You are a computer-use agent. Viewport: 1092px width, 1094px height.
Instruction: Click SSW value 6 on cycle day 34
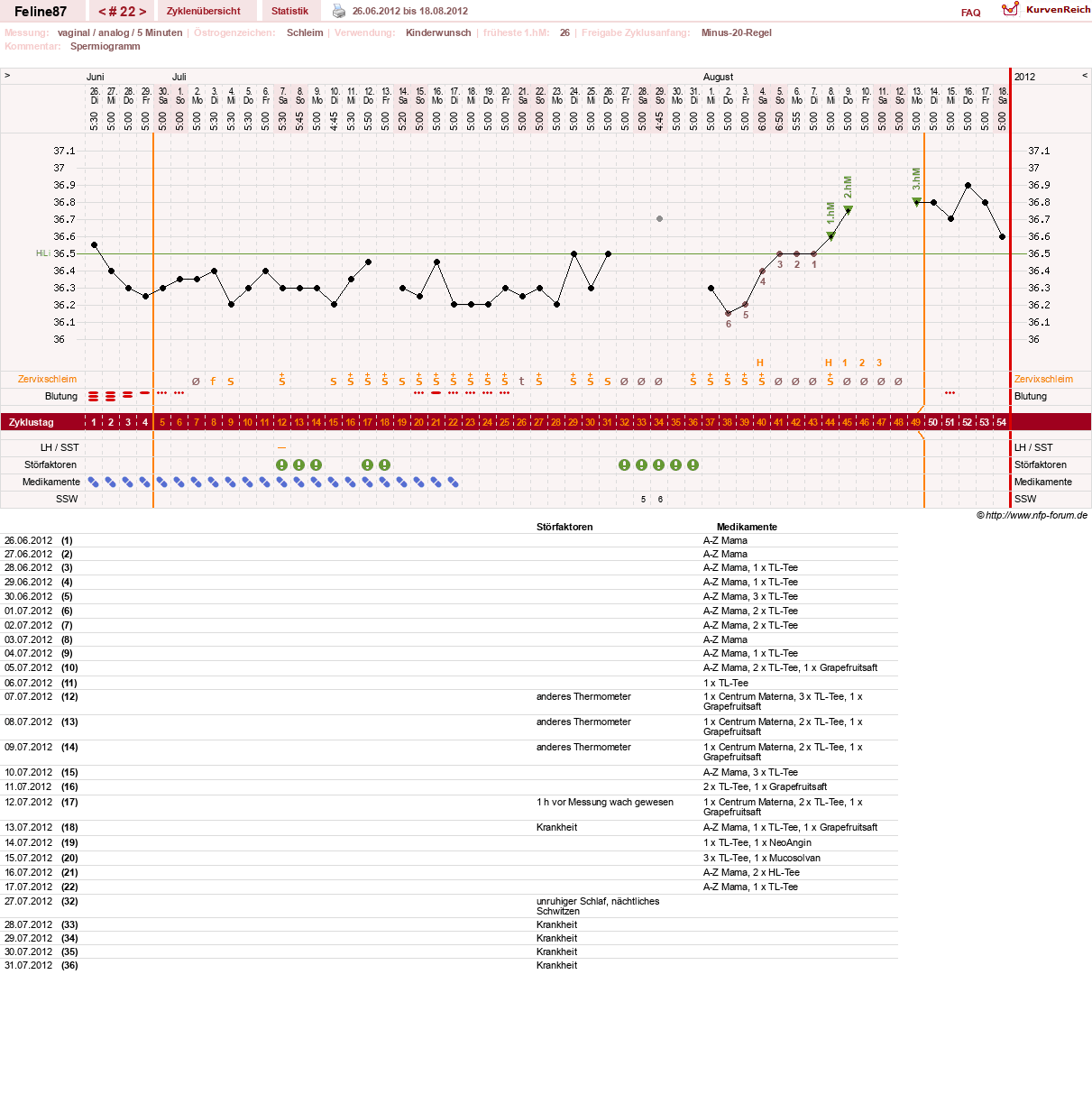660,500
